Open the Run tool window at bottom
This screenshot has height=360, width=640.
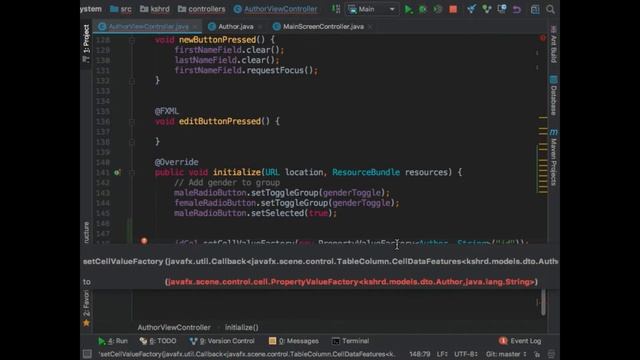[x=113, y=341]
